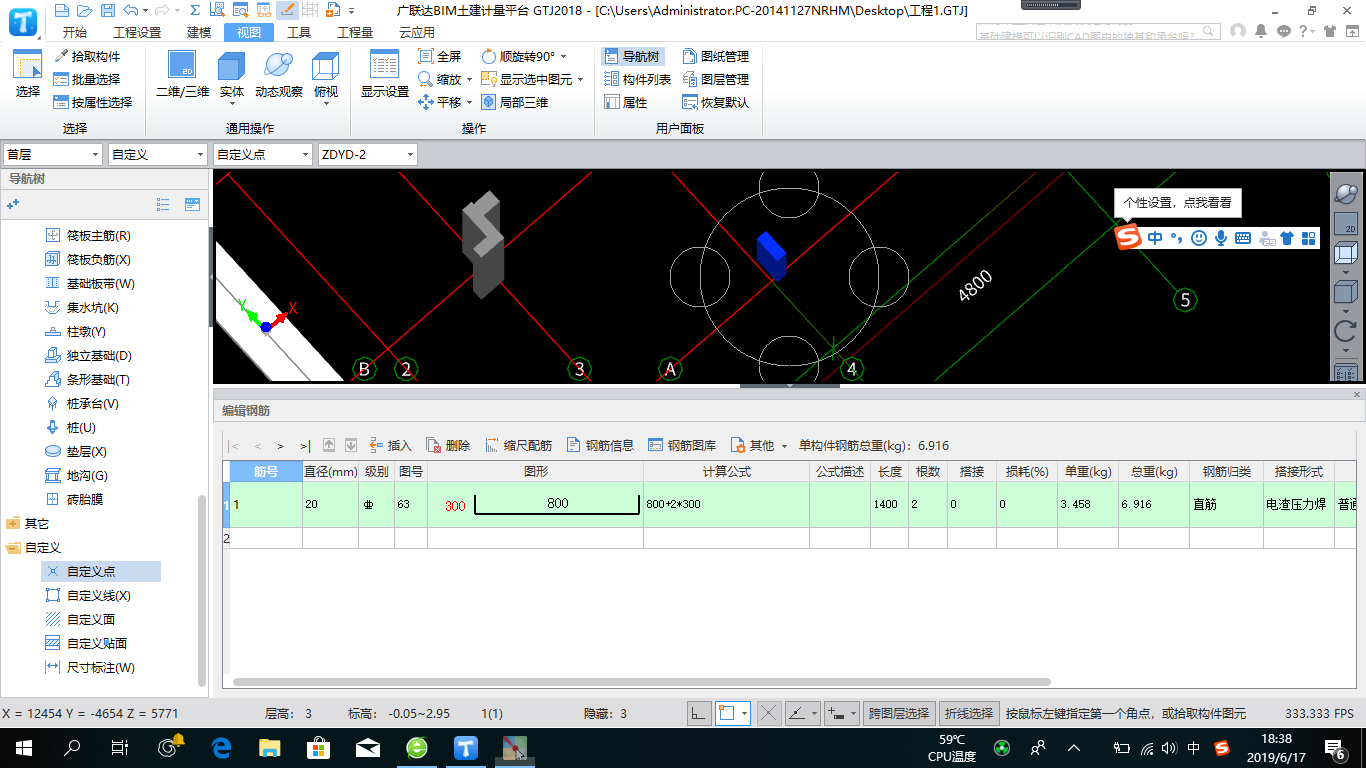Toggle the orthogonal mode icon in status bar

(x=699, y=713)
